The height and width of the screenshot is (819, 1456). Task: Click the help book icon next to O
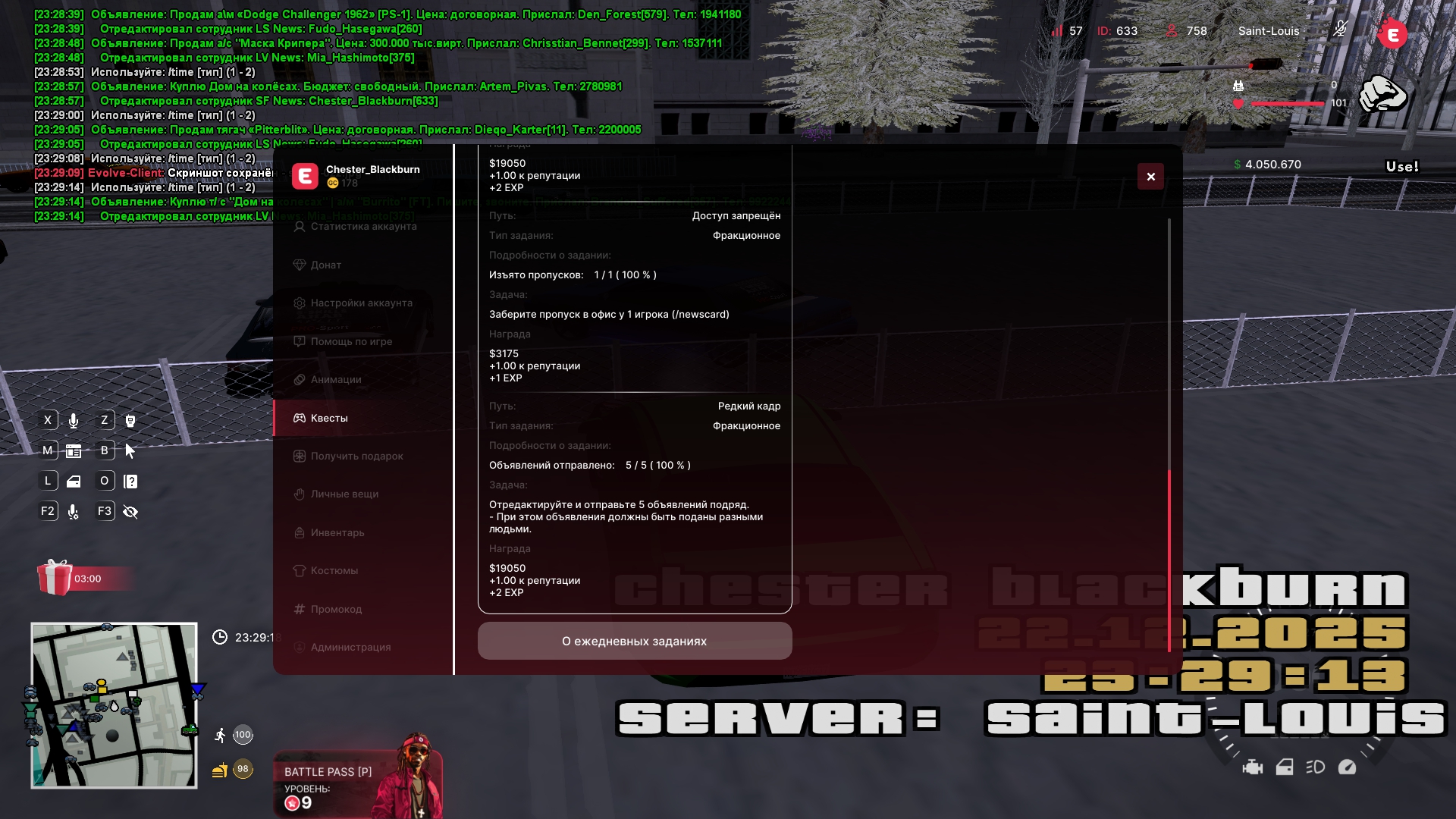click(x=130, y=482)
